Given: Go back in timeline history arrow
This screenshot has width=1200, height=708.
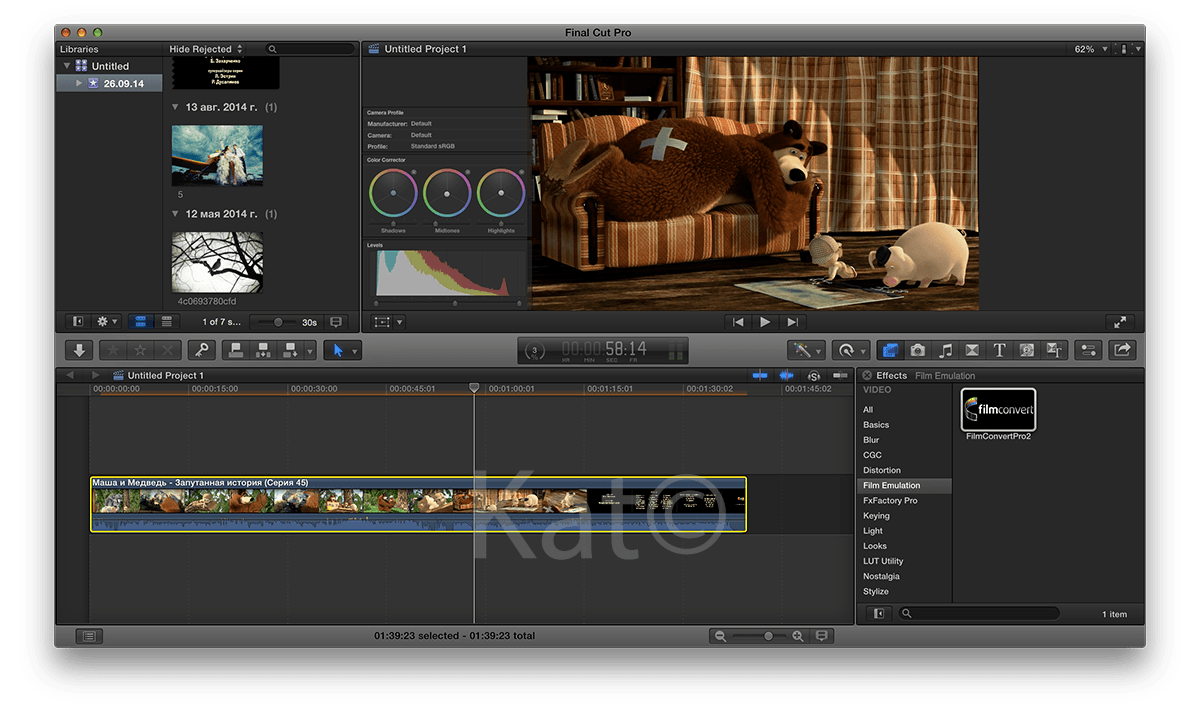Looking at the screenshot, I should click(70, 376).
